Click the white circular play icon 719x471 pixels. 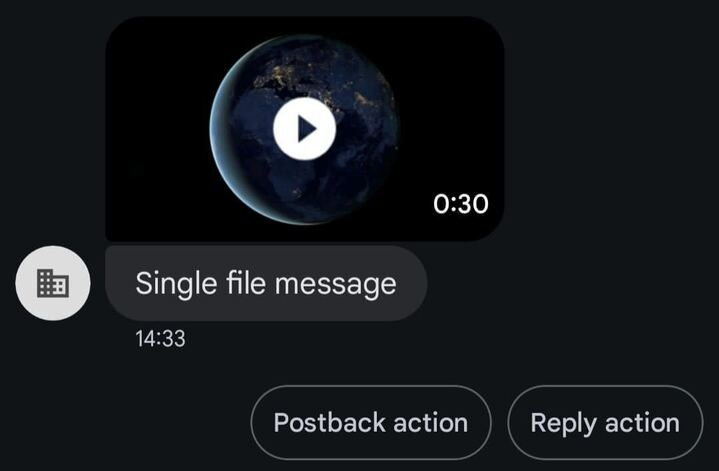point(304,128)
